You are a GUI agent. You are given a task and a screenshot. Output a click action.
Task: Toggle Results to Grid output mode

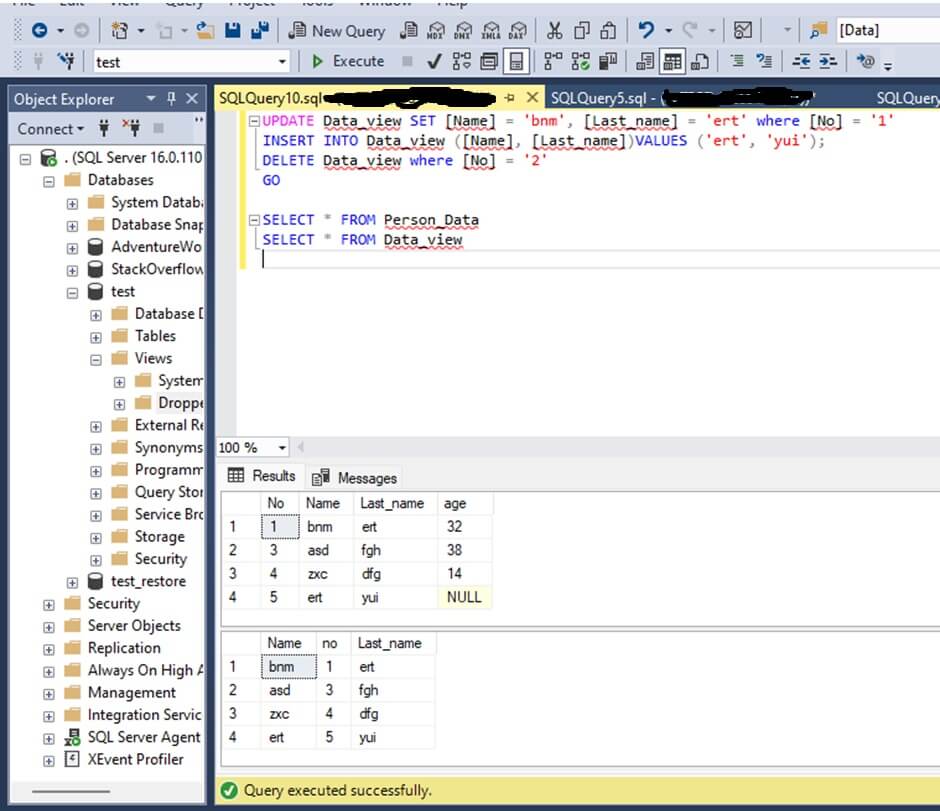(672, 61)
